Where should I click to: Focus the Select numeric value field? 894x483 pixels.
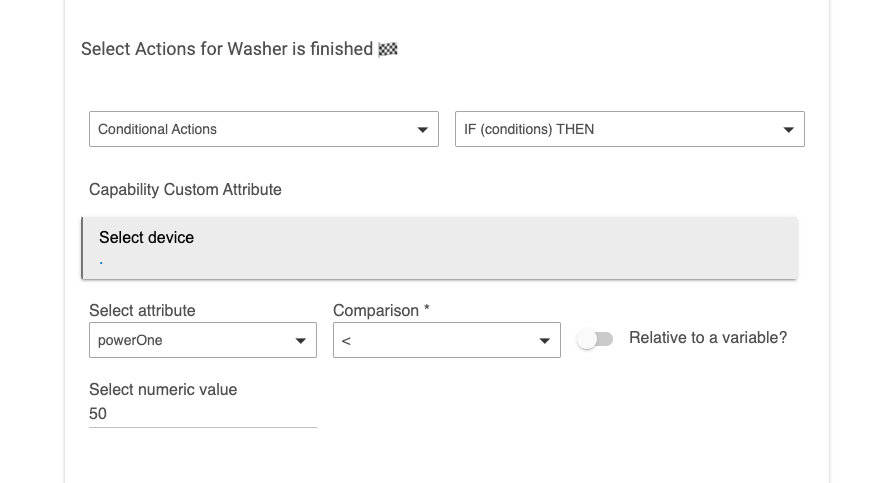pos(203,414)
